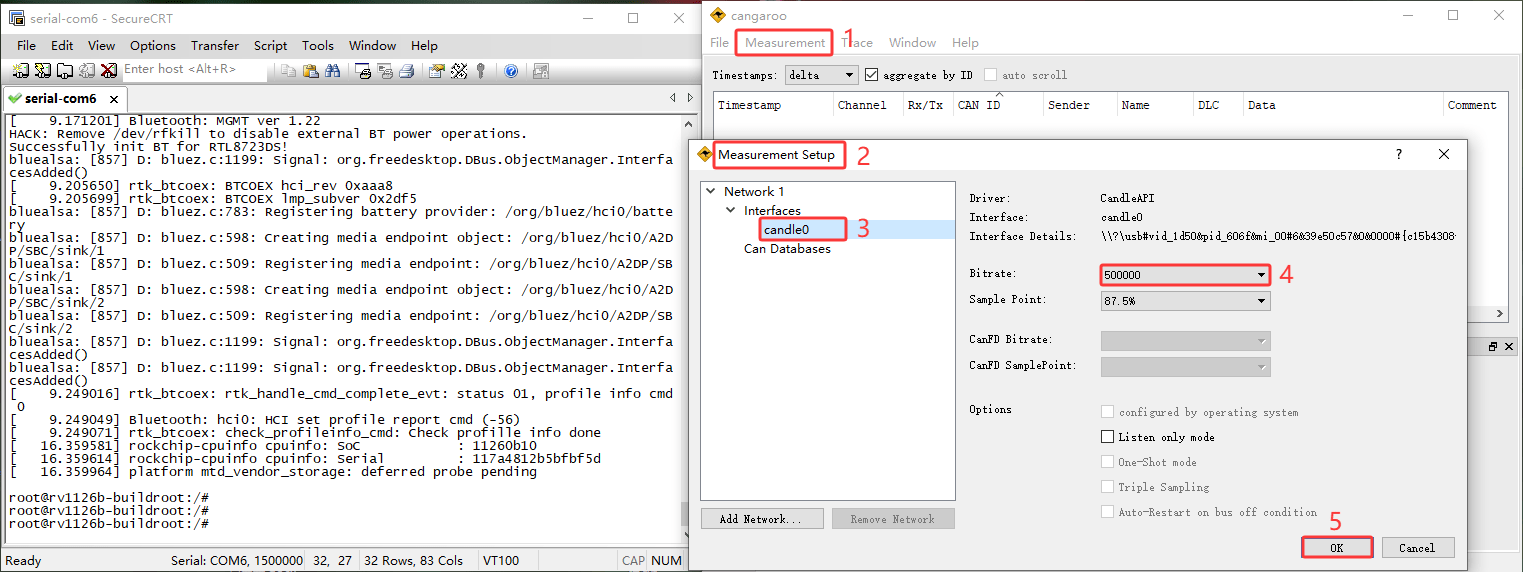Screen dimensions: 1523x572
Task: Collapse the Network 1 tree node
Action: [711, 191]
